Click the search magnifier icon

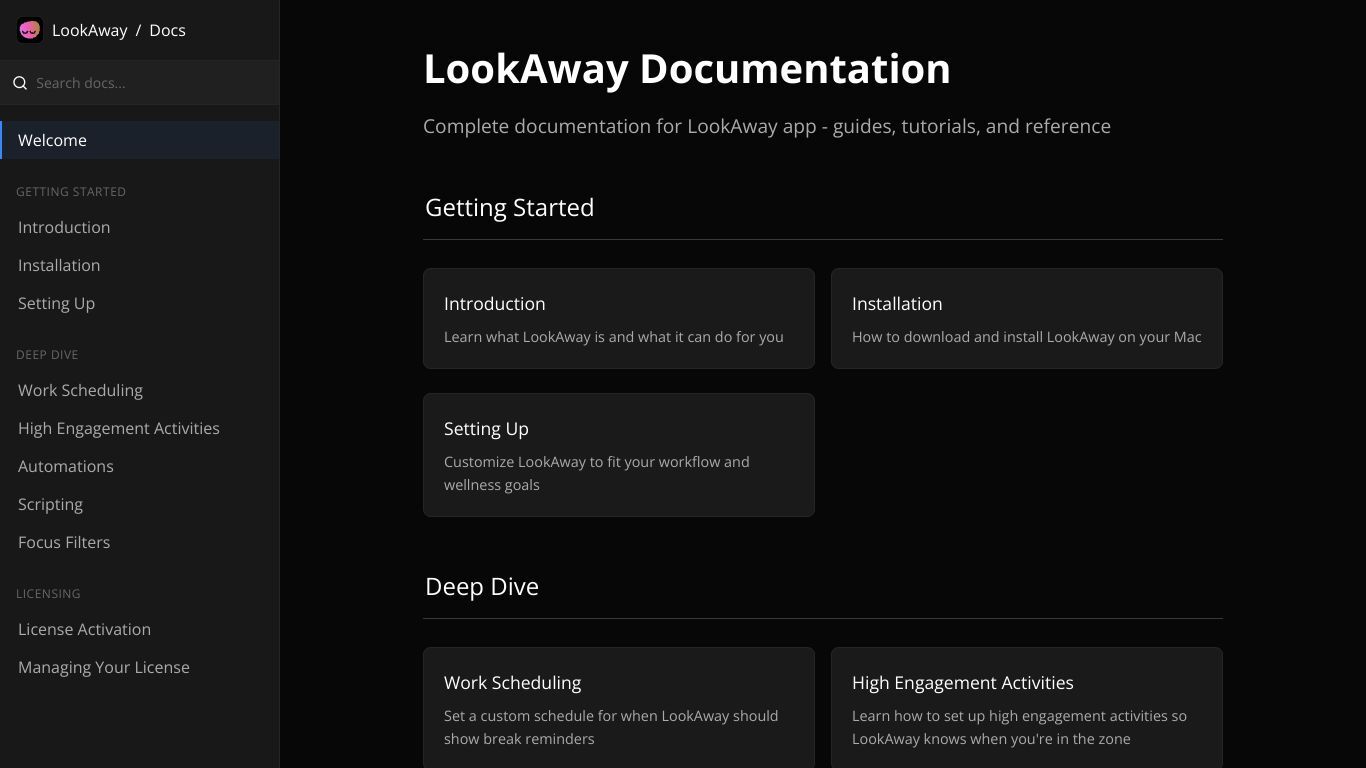click(x=20, y=83)
